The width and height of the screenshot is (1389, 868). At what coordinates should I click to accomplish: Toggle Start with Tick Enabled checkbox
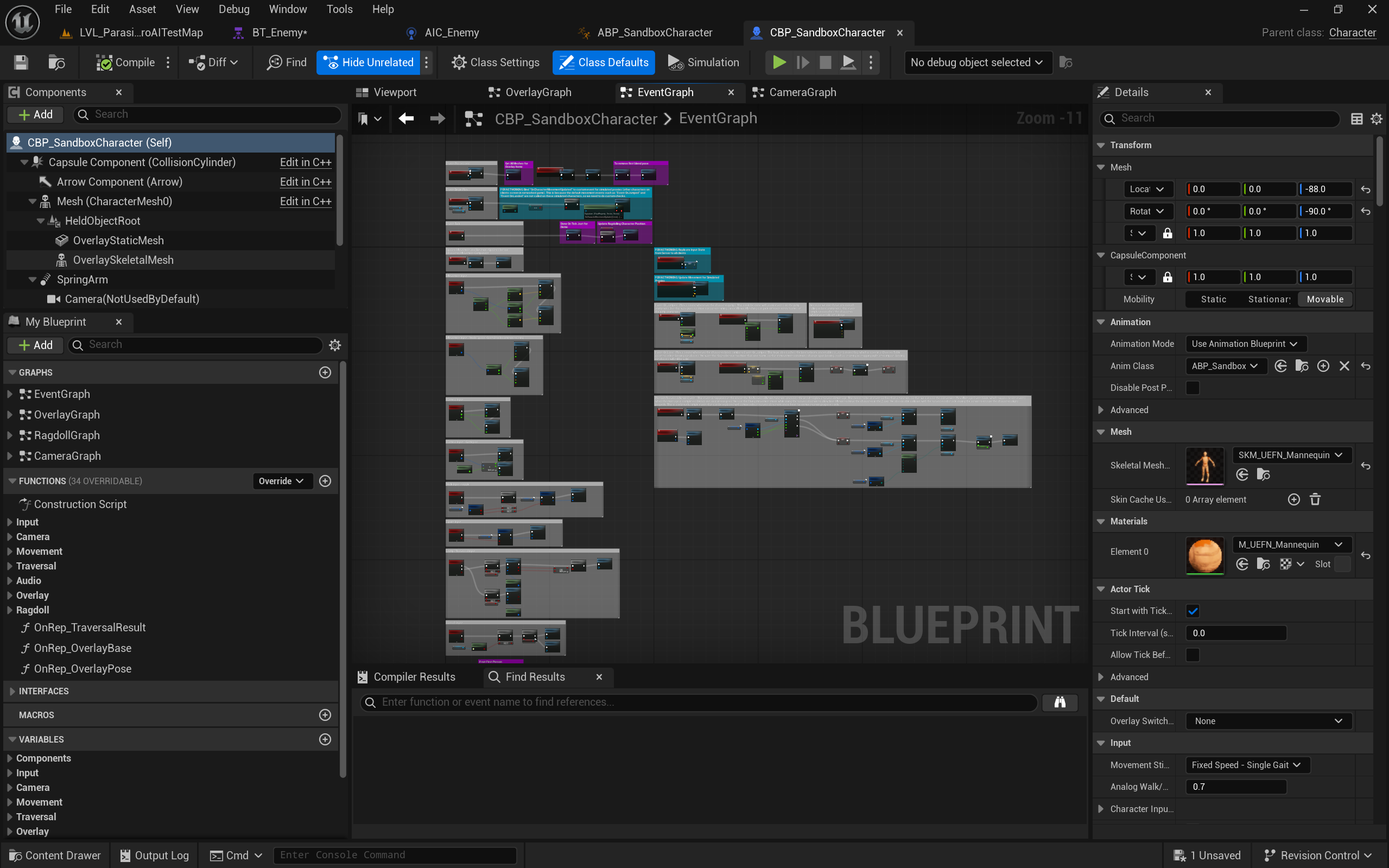point(1192,611)
